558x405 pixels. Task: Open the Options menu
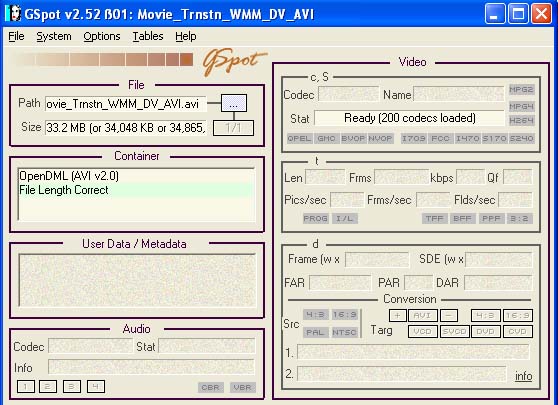(102, 36)
